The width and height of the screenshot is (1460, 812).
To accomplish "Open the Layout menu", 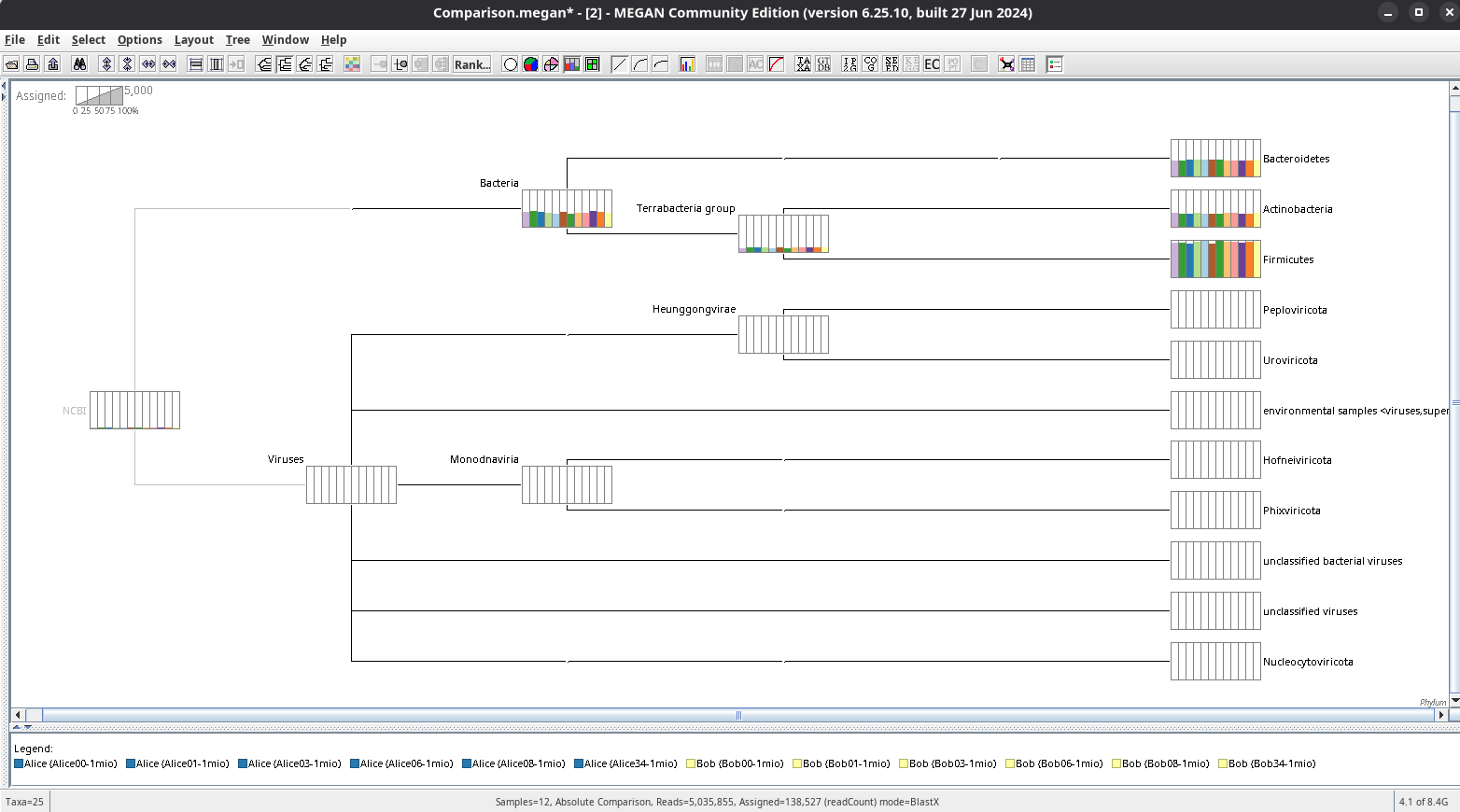I will [x=193, y=39].
